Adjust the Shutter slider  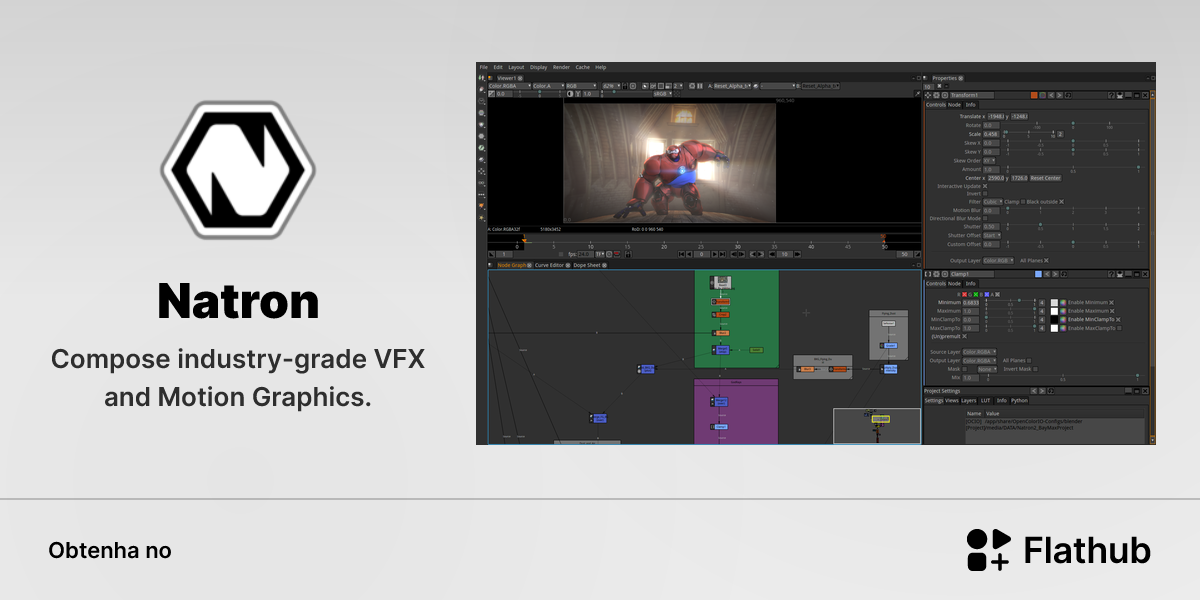point(1072,227)
